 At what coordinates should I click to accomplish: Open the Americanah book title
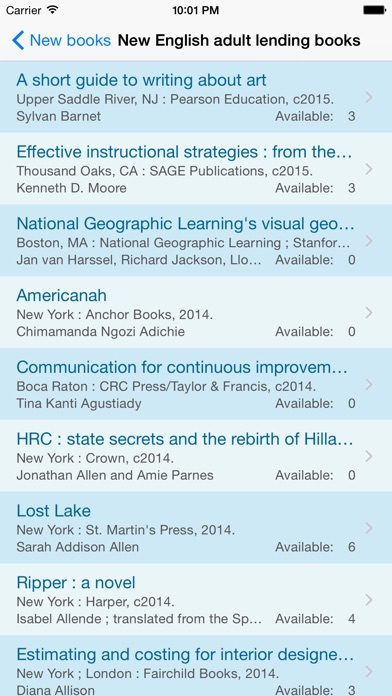[62, 296]
